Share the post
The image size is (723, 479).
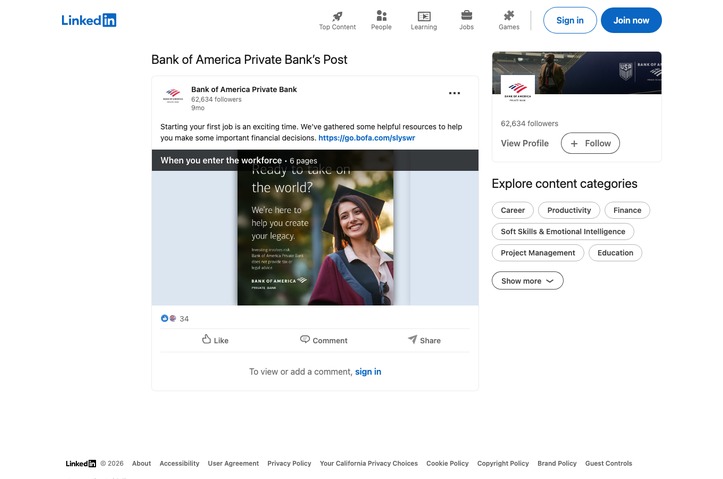click(x=424, y=340)
